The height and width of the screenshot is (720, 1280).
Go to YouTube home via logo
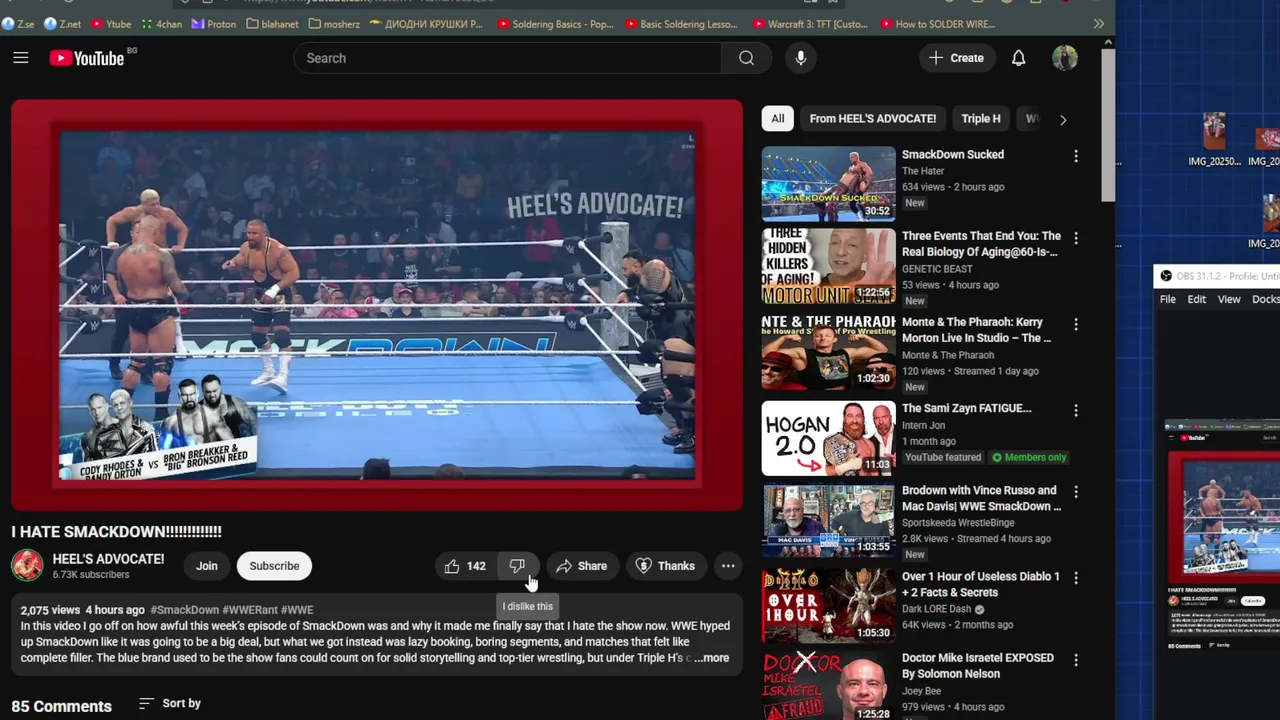point(87,58)
